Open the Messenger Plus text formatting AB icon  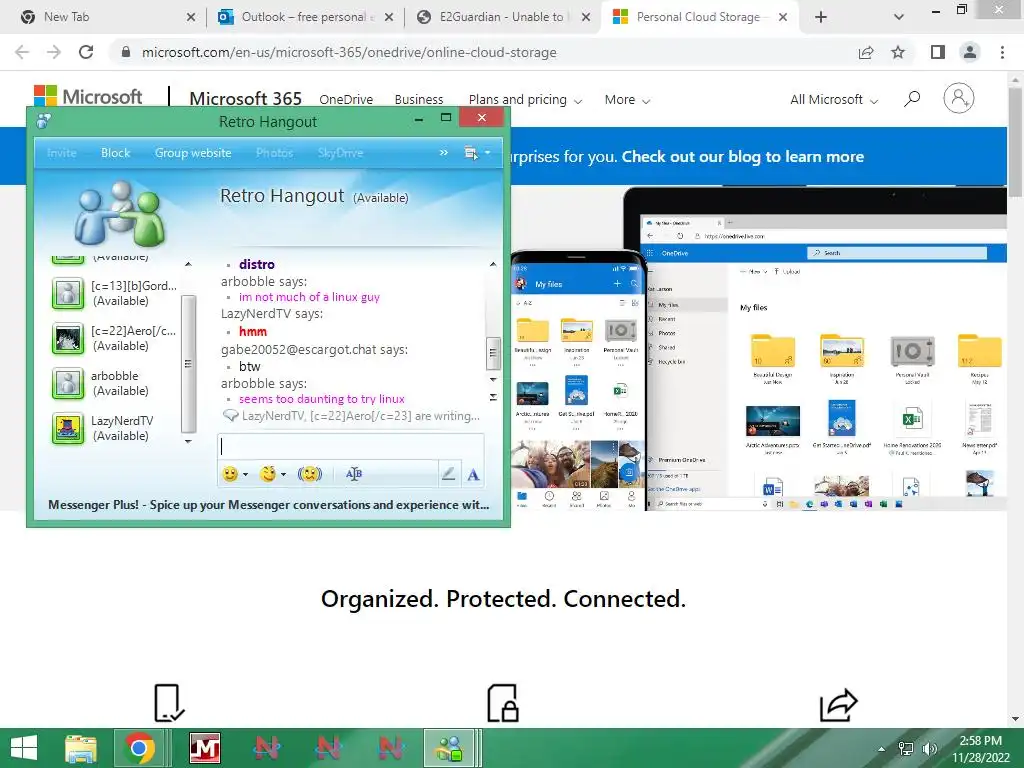354,474
